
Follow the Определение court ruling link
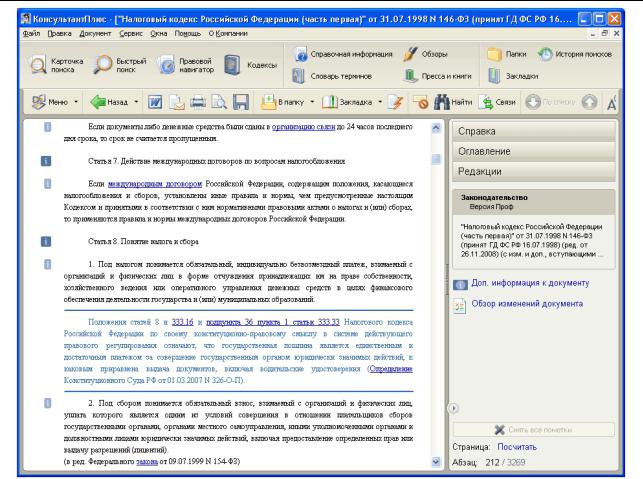(391, 369)
